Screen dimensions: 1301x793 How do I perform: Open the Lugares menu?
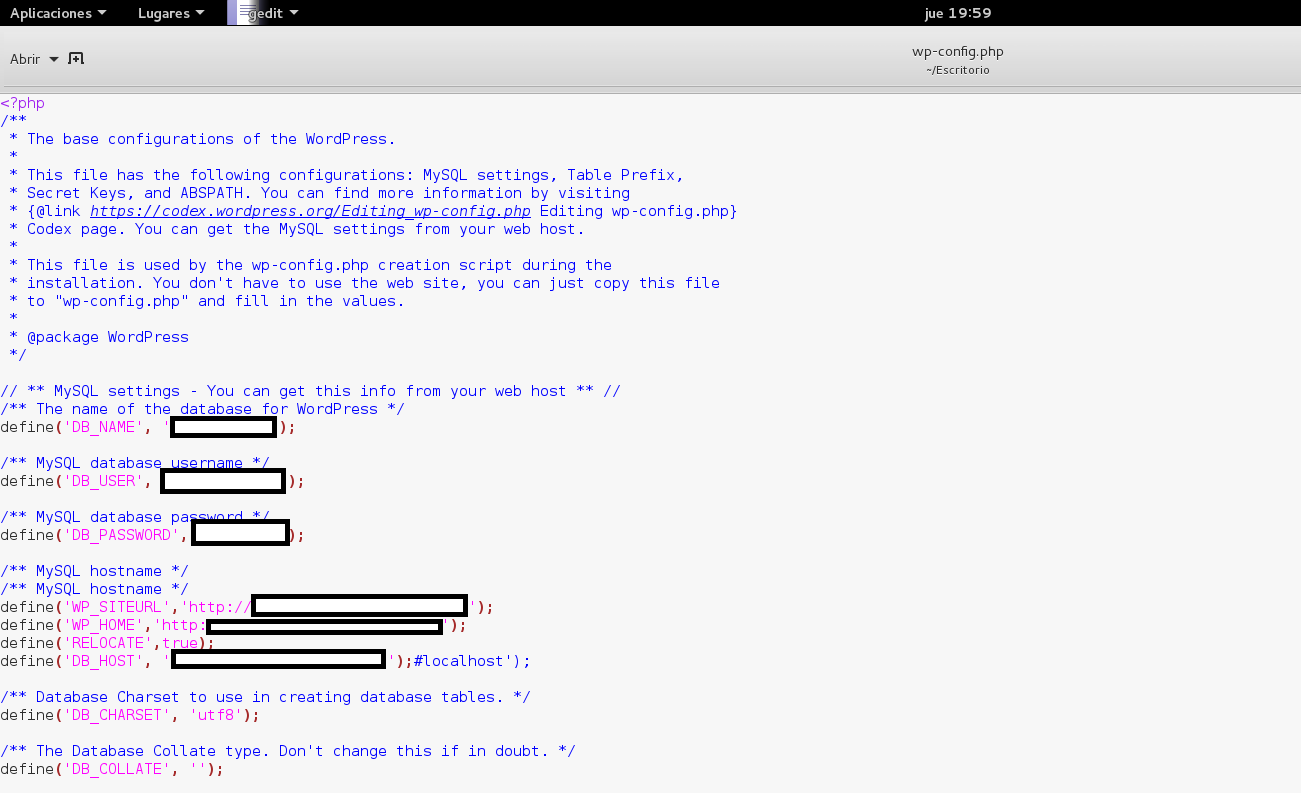click(x=171, y=13)
